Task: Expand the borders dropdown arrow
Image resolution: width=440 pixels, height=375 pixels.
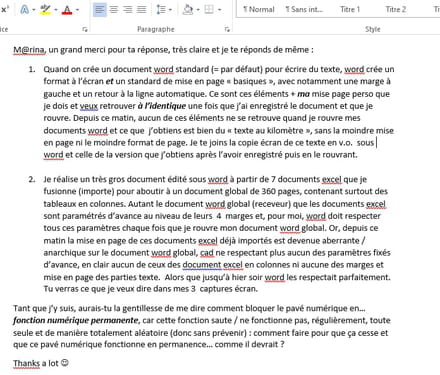Action: tap(219, 10)
